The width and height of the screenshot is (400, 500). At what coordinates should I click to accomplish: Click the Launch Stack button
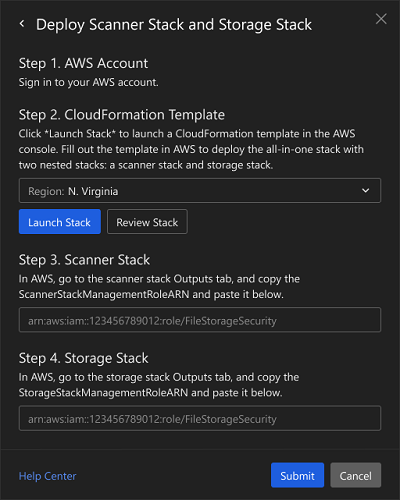click(60, 222)
